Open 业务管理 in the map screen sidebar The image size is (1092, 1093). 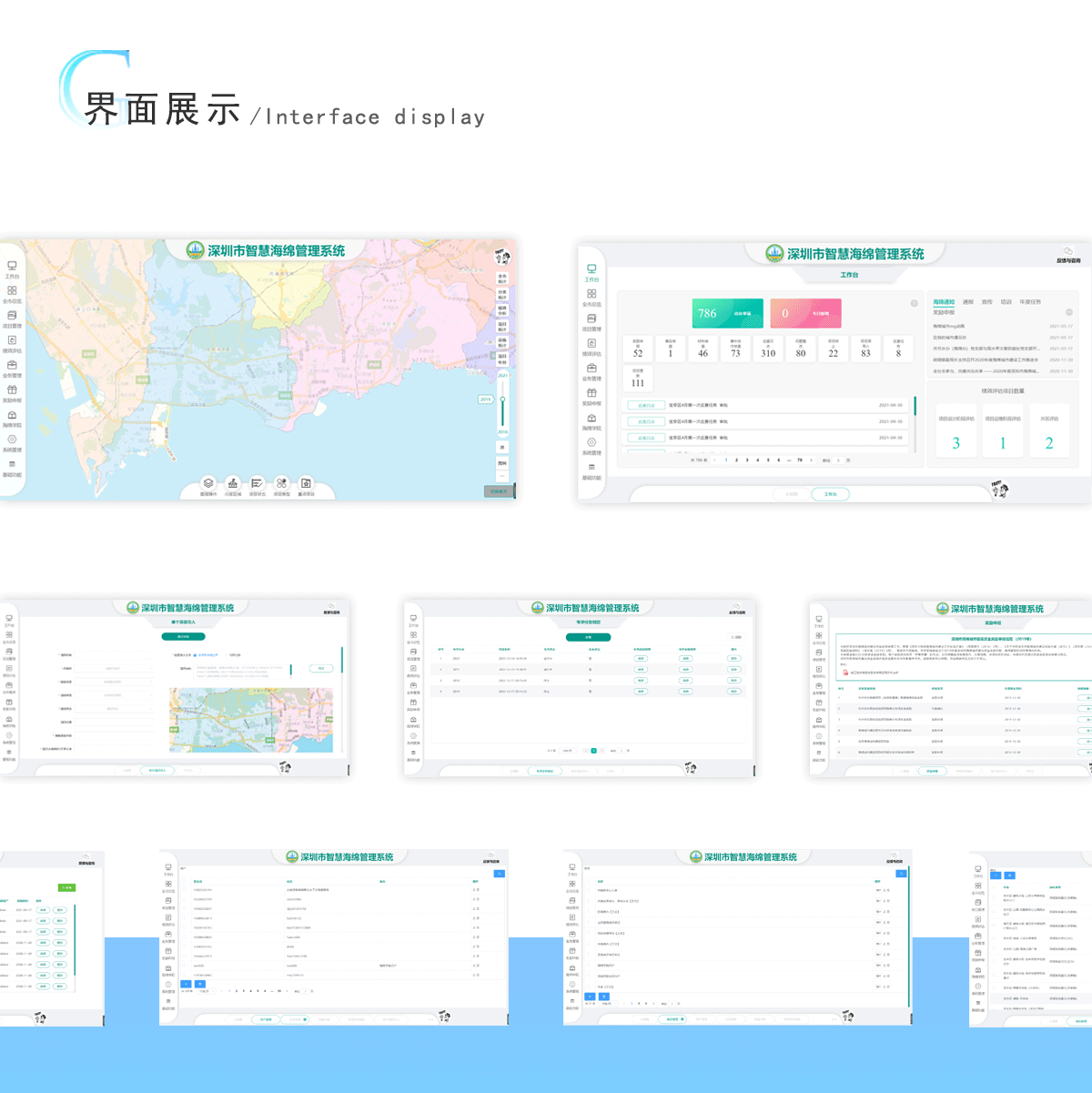(x=12, y=369)
